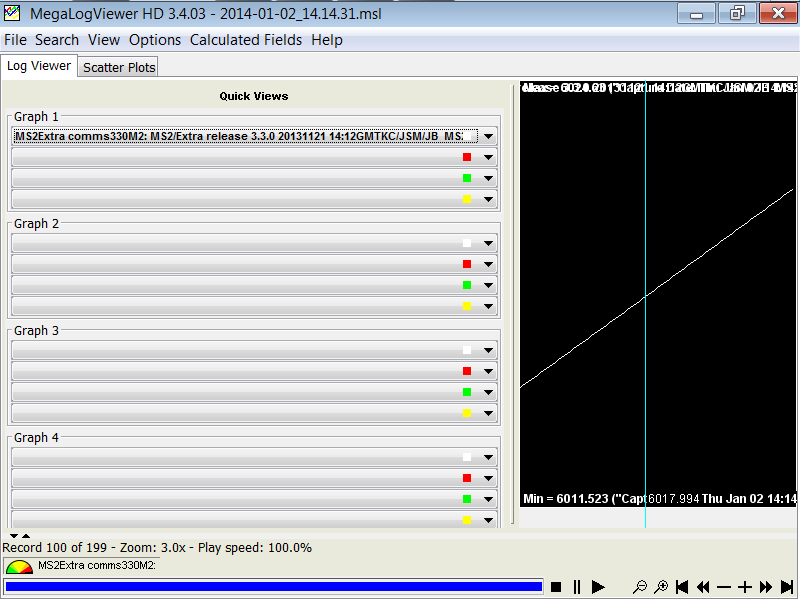Image resolution: width=800 pixels, height=600 pixels.
Task: Switch to the Scatter Plots tab
Action: tap(119, 67)
